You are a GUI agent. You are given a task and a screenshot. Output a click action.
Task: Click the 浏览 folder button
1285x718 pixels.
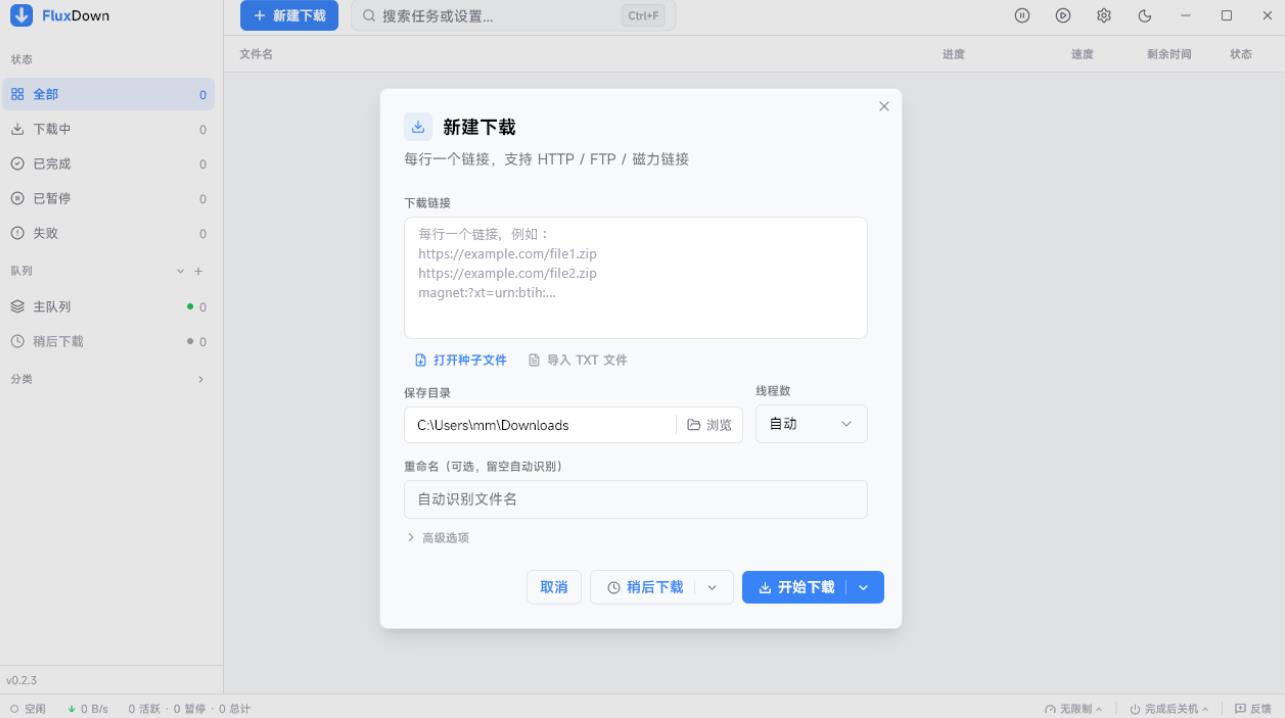709,425
